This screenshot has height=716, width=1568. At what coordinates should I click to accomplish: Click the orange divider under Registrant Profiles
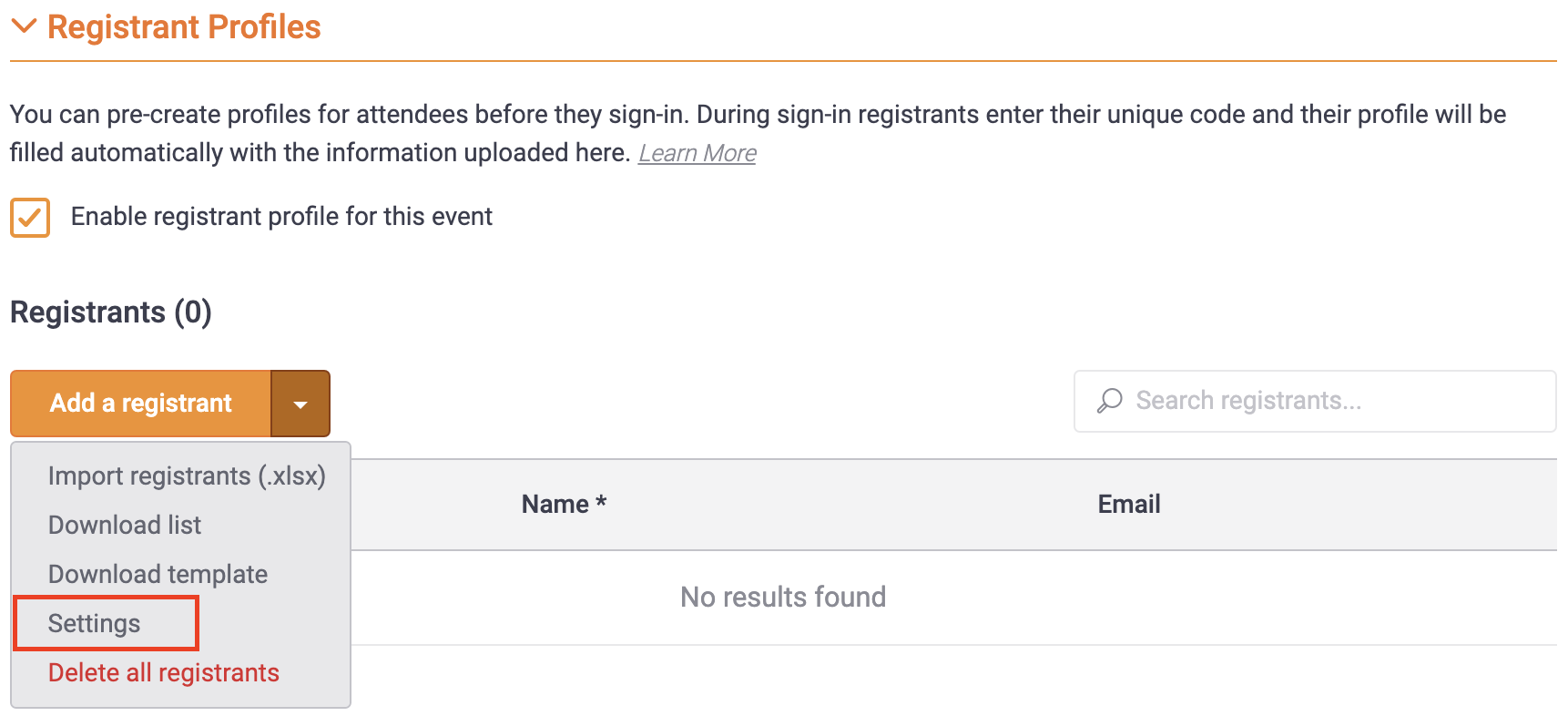click(x=783, y=61)
